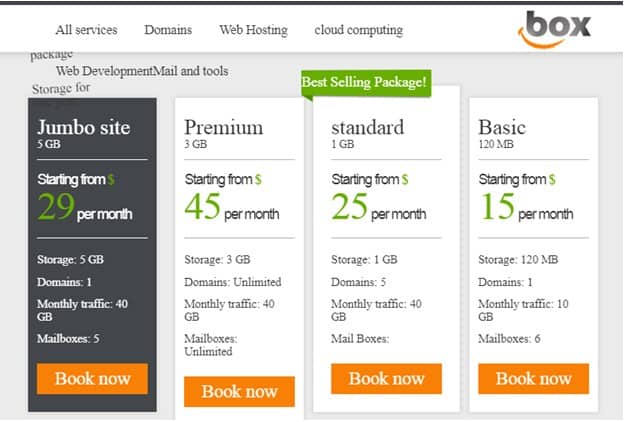Click Book now for Premium plan
This screenshot has height=422, width=624.
coord(239,391)
